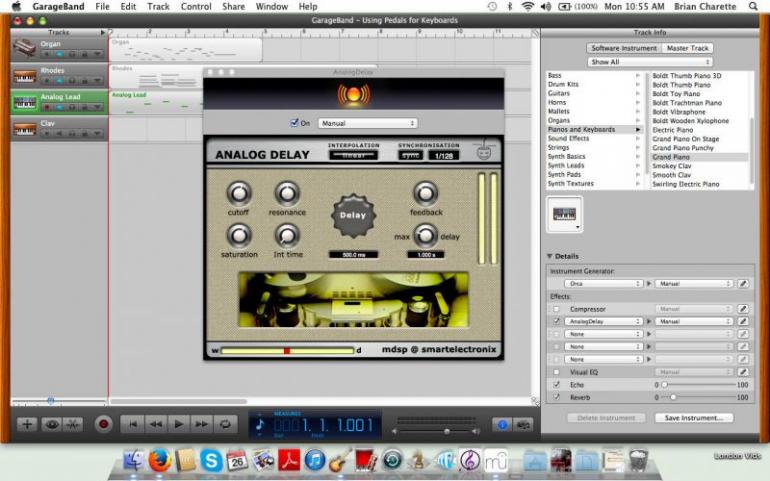Click the note icon in the LCD display
Screen dimensions: 770x481
point(260,424)
